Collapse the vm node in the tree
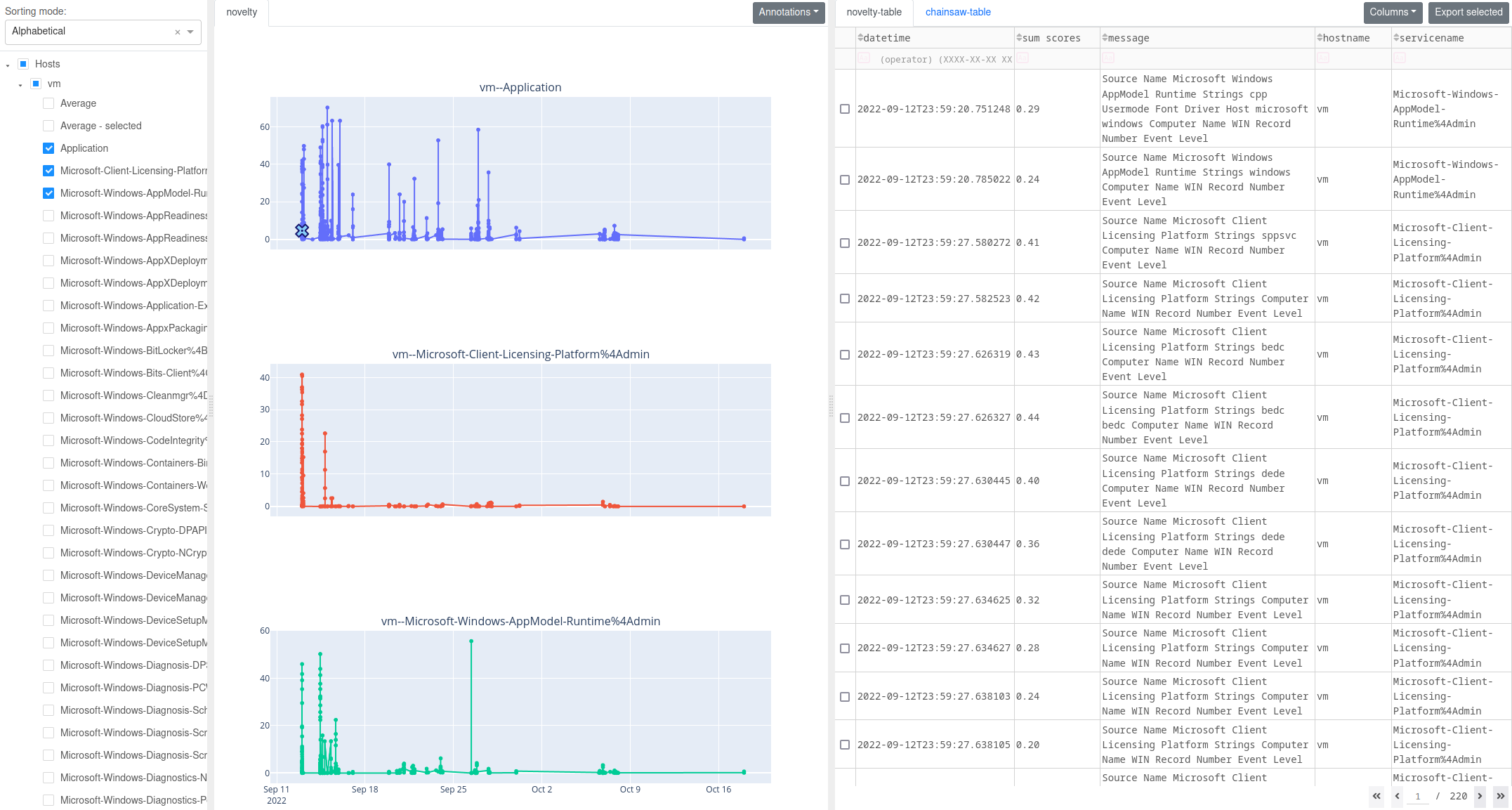1512x810 pixels. pos(20,84)
